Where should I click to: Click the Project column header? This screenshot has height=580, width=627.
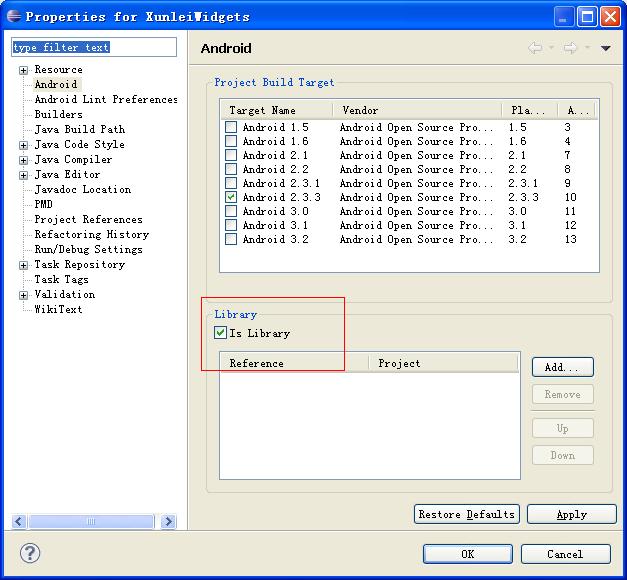point(443,363)
